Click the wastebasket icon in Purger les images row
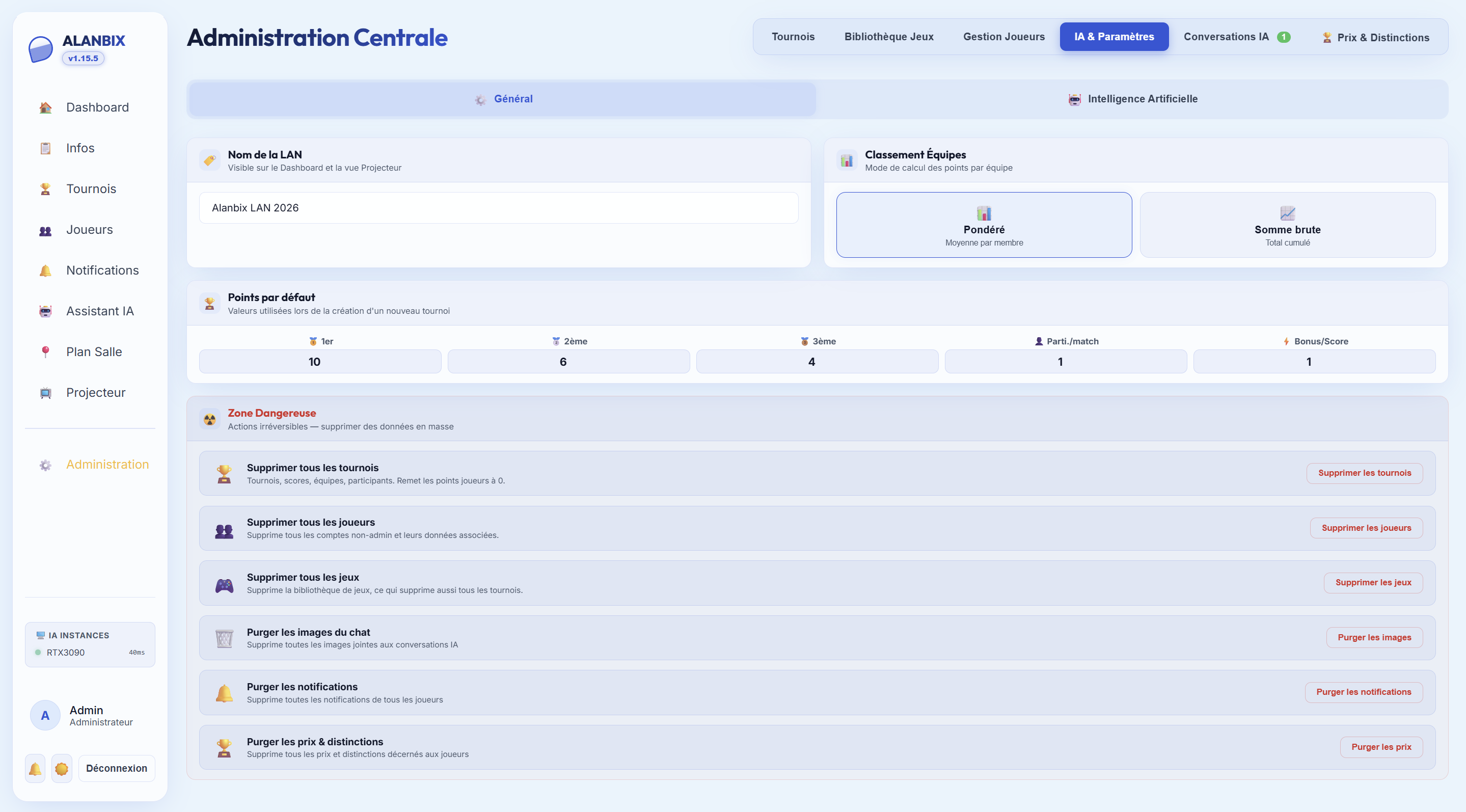The height and width of the screenshot is (812, 1466). [x=224, y=638]
